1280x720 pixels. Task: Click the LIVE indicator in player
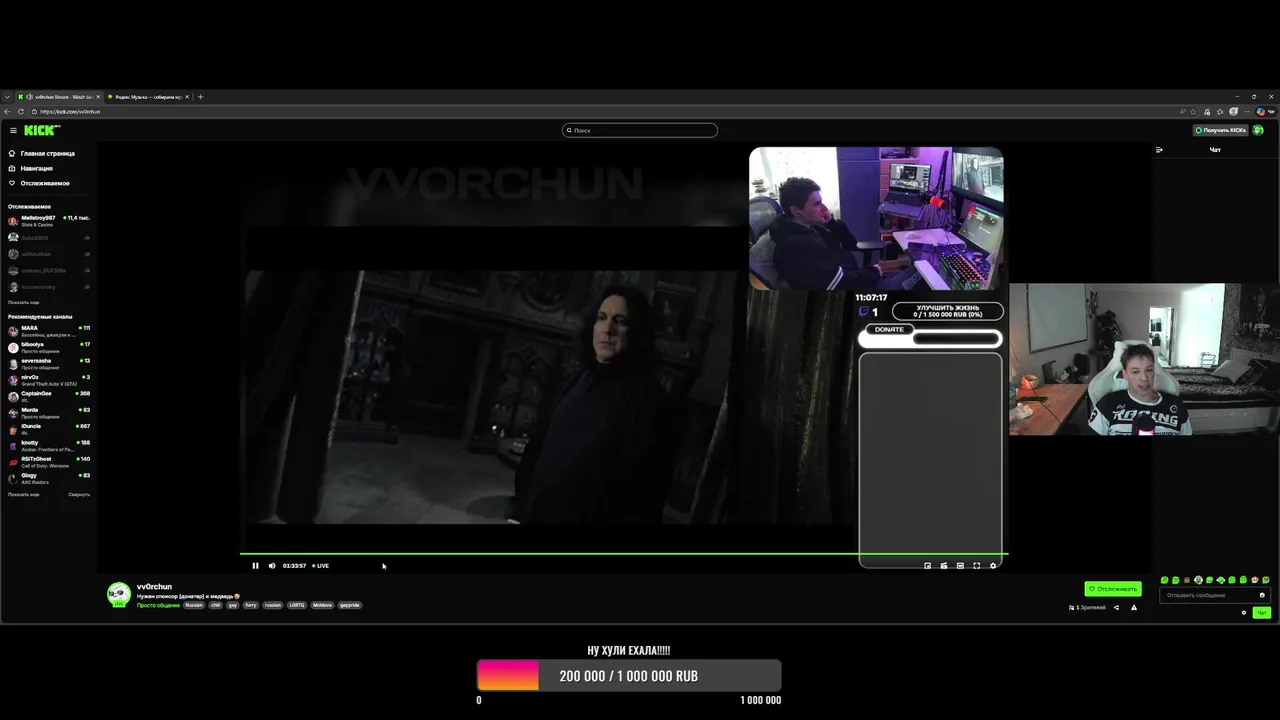pos(321,566)
